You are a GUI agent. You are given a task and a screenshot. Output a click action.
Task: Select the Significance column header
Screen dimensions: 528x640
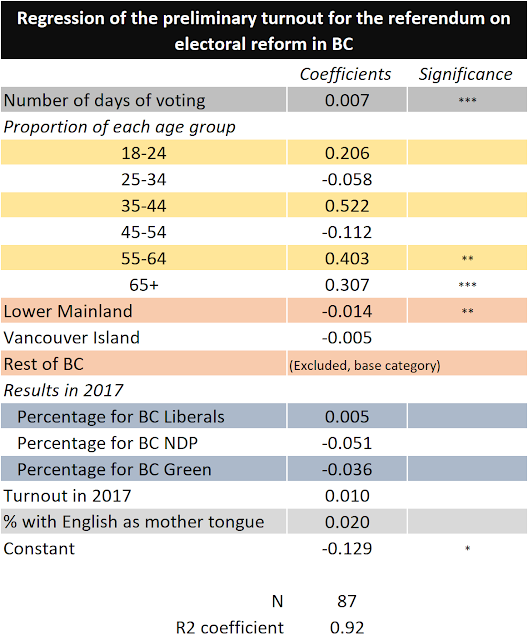(x=466, y=74)
